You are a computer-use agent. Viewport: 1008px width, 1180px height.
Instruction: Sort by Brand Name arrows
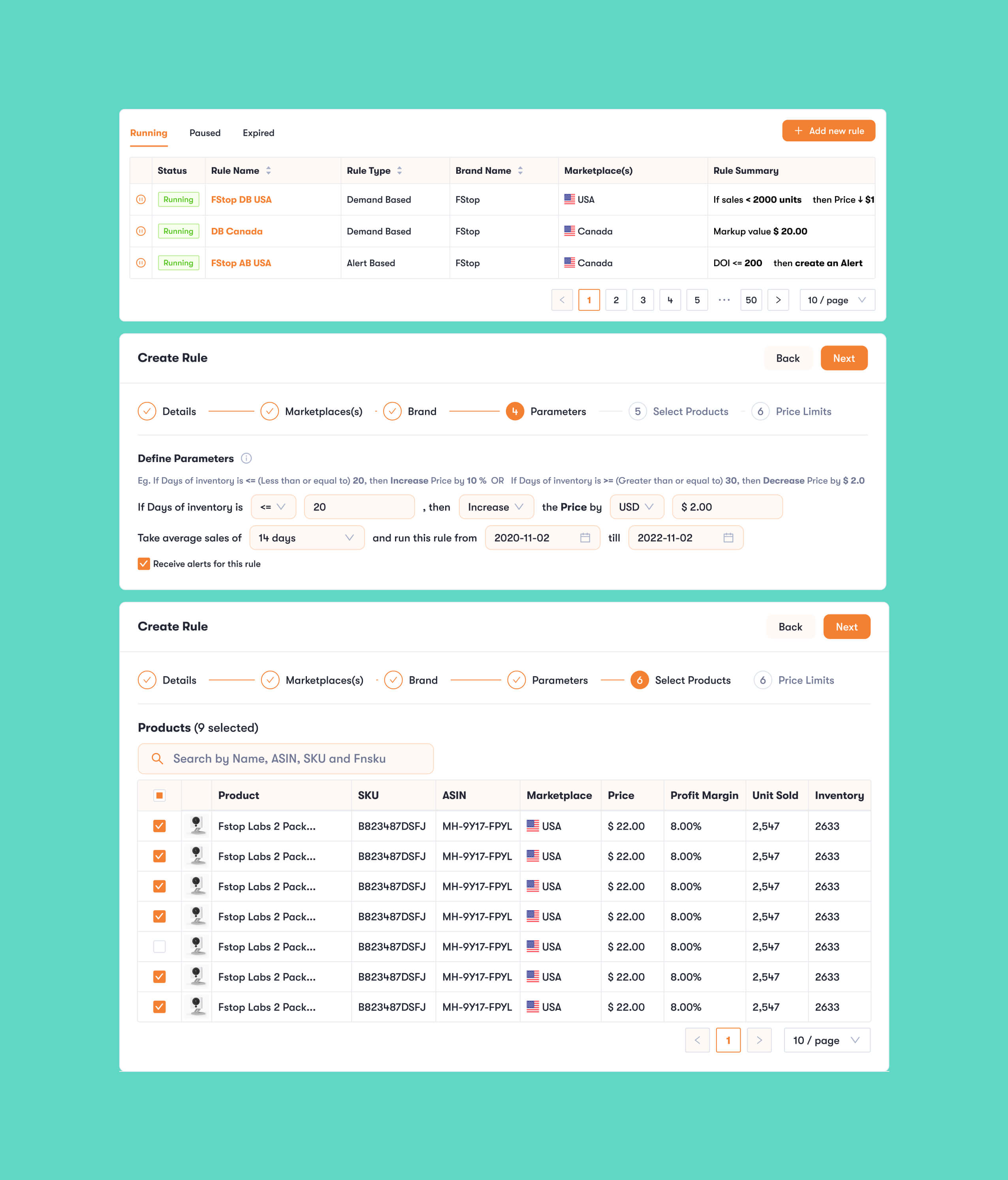click(520, 171)
